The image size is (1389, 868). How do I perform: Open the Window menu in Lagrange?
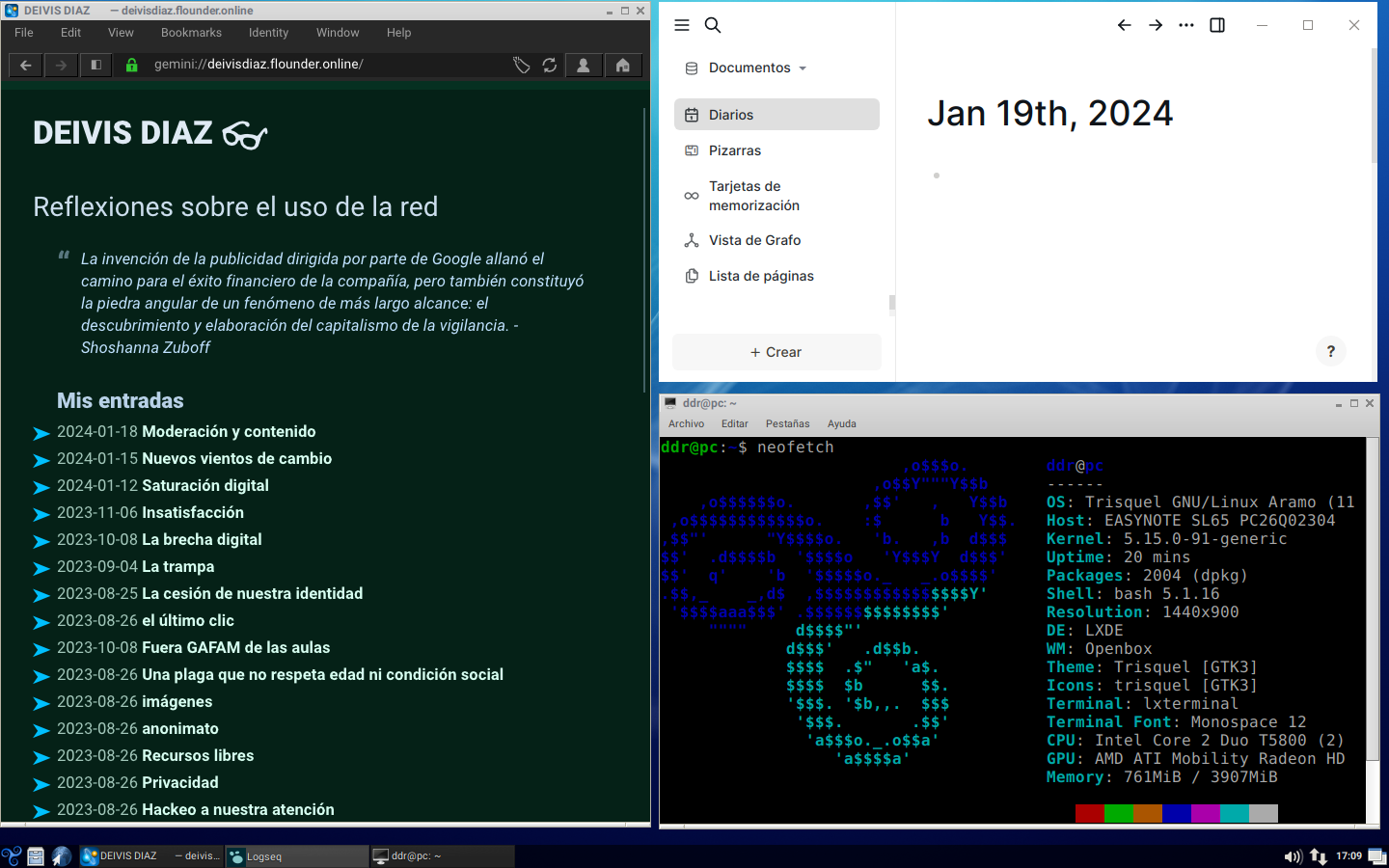pyautogui.click(x=338, y=33)
